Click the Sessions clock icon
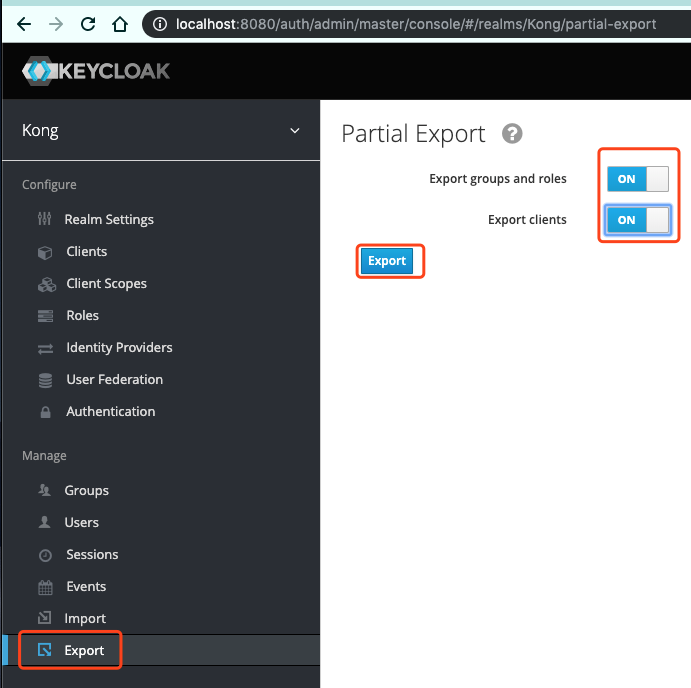 tap(45, 555)
